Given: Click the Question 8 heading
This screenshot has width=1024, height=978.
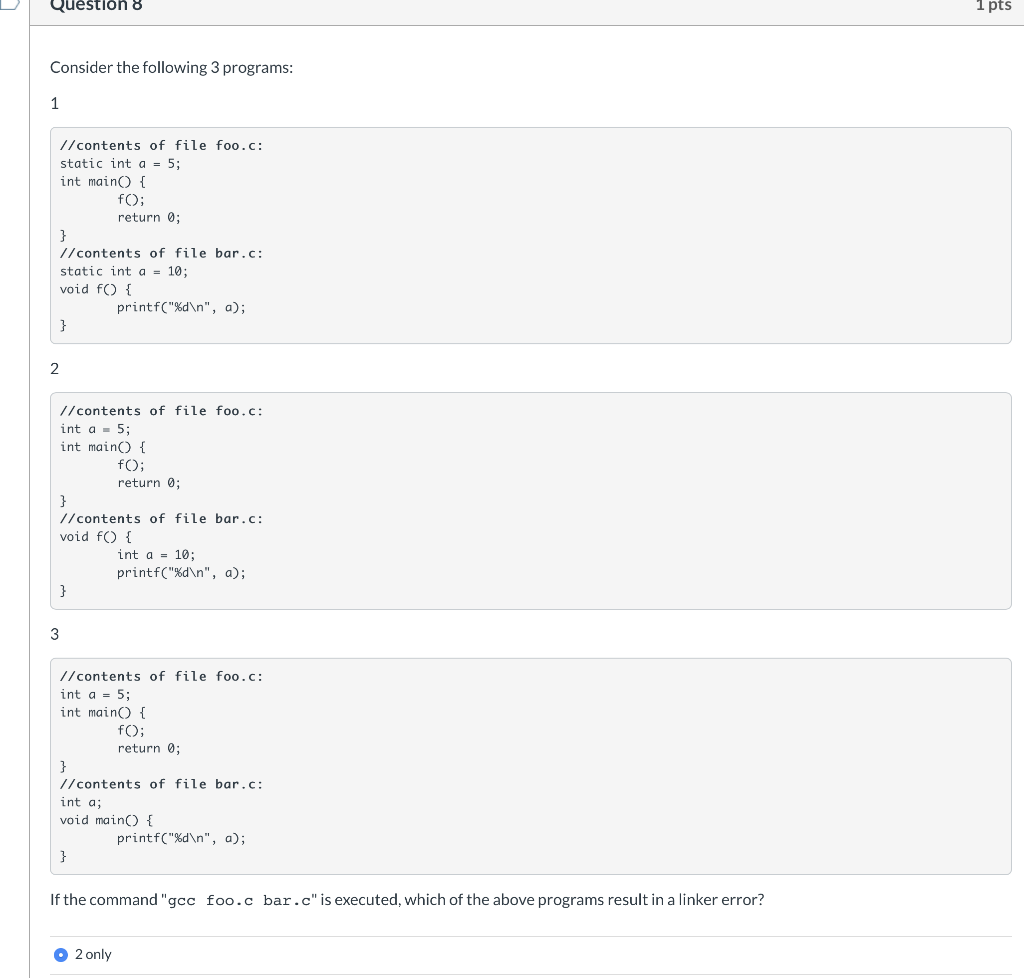Looking at the screenshot, I should 96,5.
